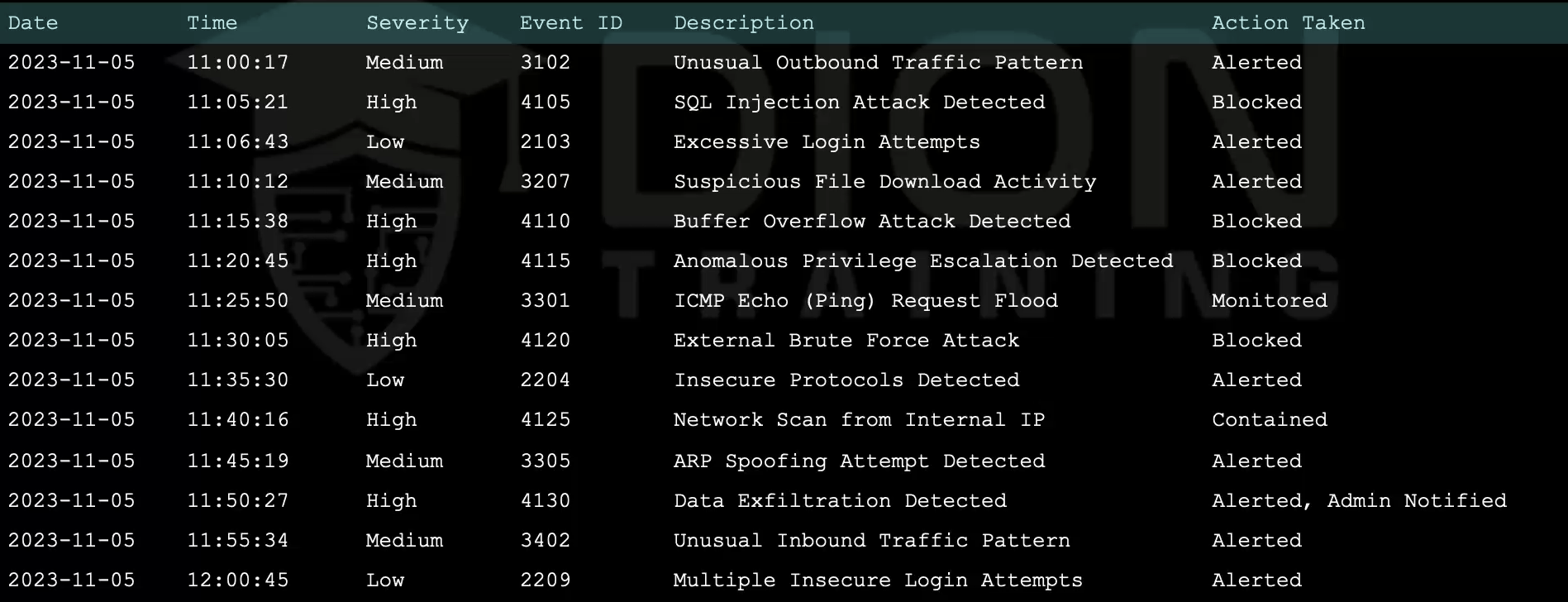Click the Time column header
1568x602 pixels.
pyautogui.click(x=212, y=23)
